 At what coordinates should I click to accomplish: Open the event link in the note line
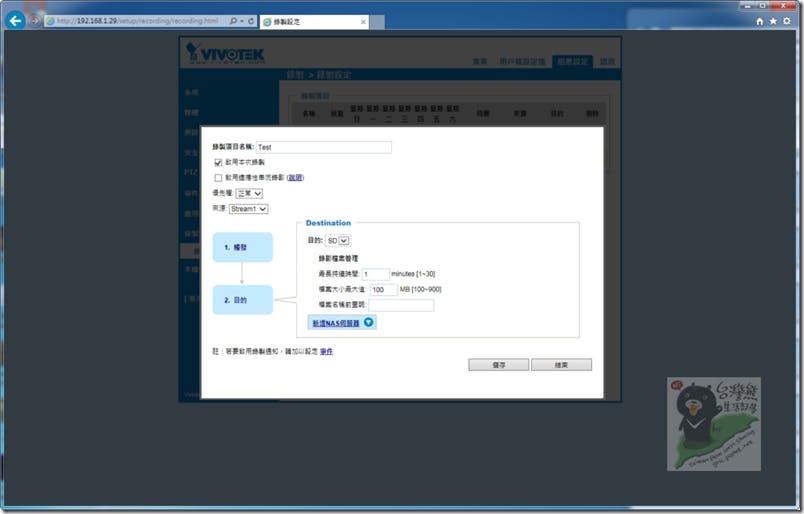(327, 351)
